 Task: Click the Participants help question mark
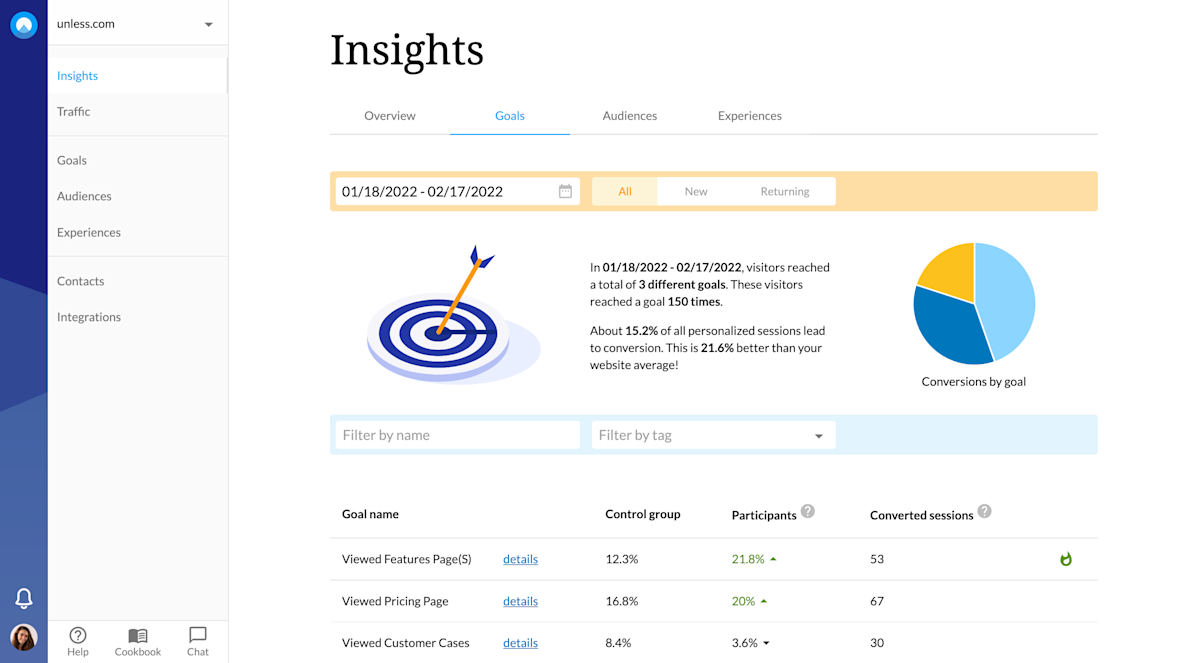pyautogui.click(x=808, y=511)
